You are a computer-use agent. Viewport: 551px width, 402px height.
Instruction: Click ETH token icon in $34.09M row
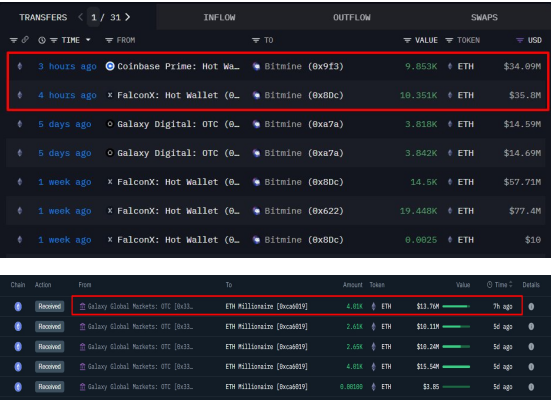coord(450,66)
